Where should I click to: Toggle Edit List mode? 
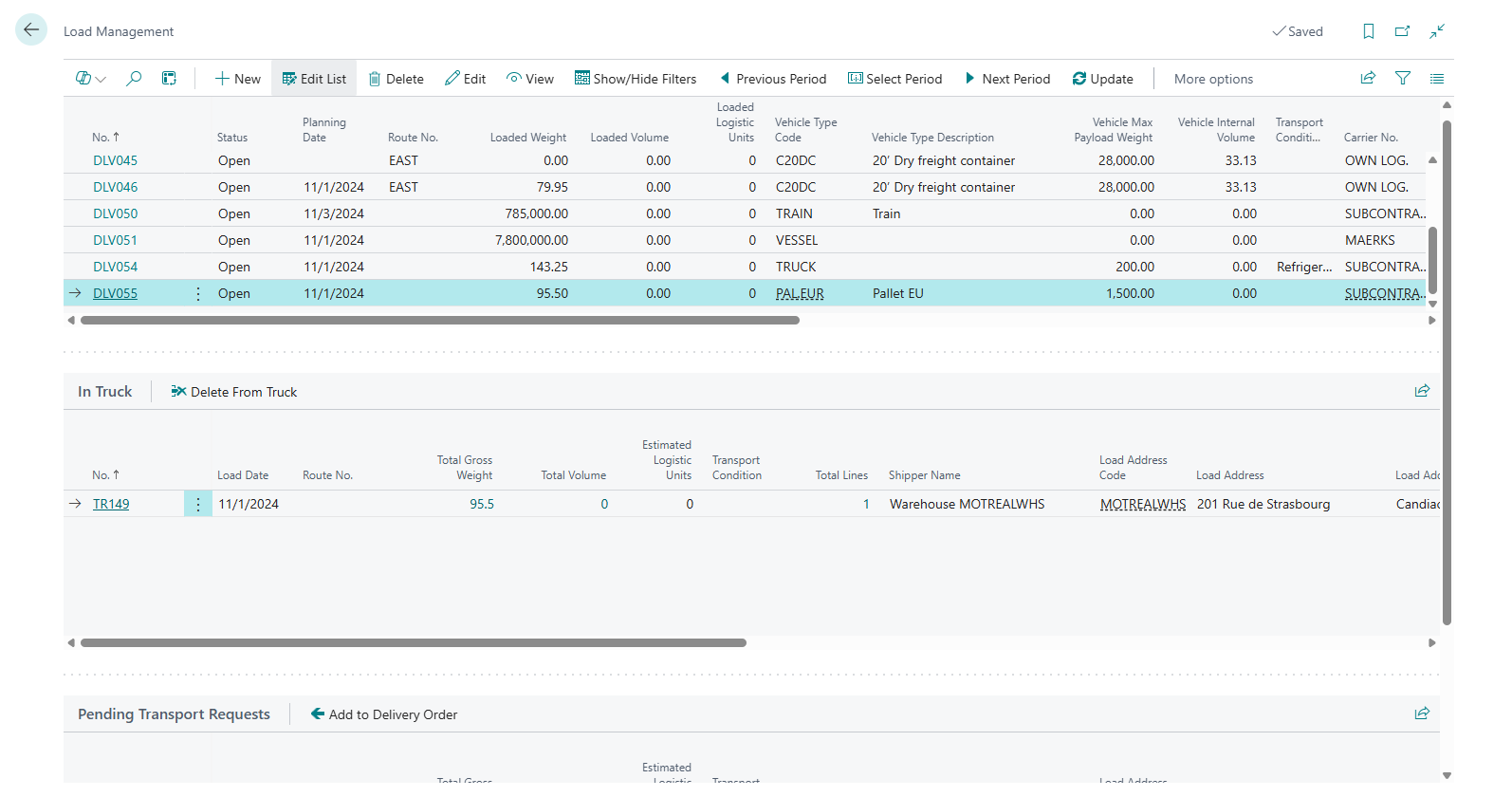coord(314,79)
